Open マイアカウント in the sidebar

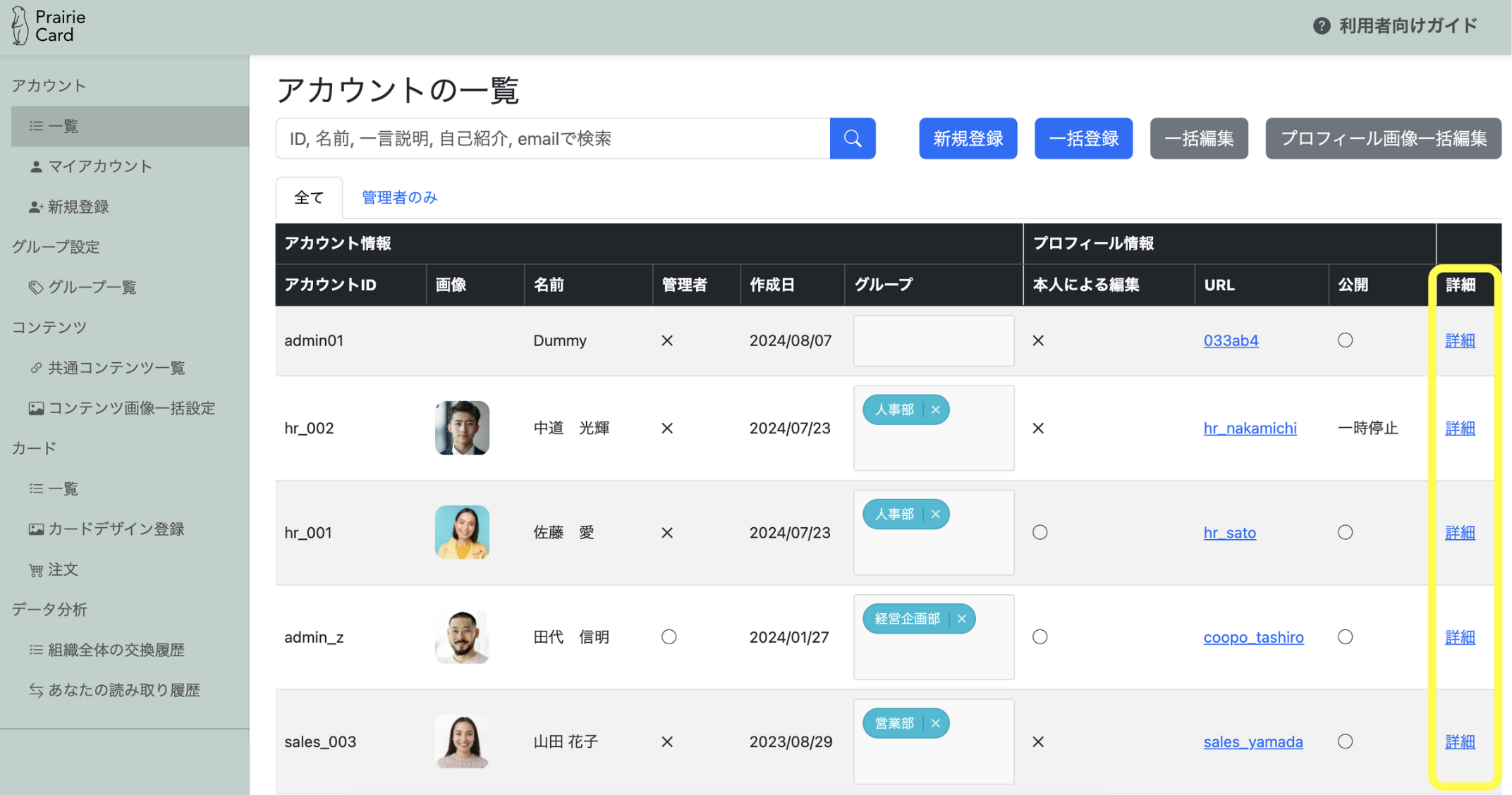[x=99, y=166]
